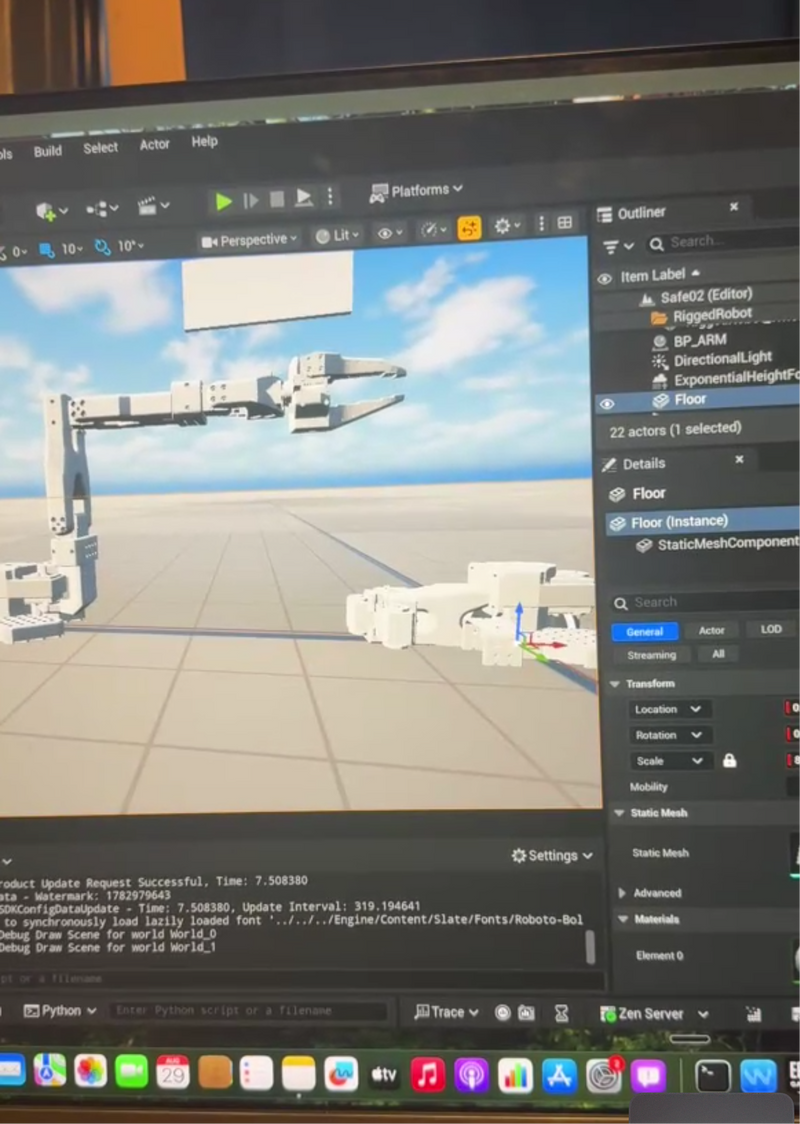Select the General filter tab
The height and width of the screenshot is (1124, 800).
click(644, 632)
